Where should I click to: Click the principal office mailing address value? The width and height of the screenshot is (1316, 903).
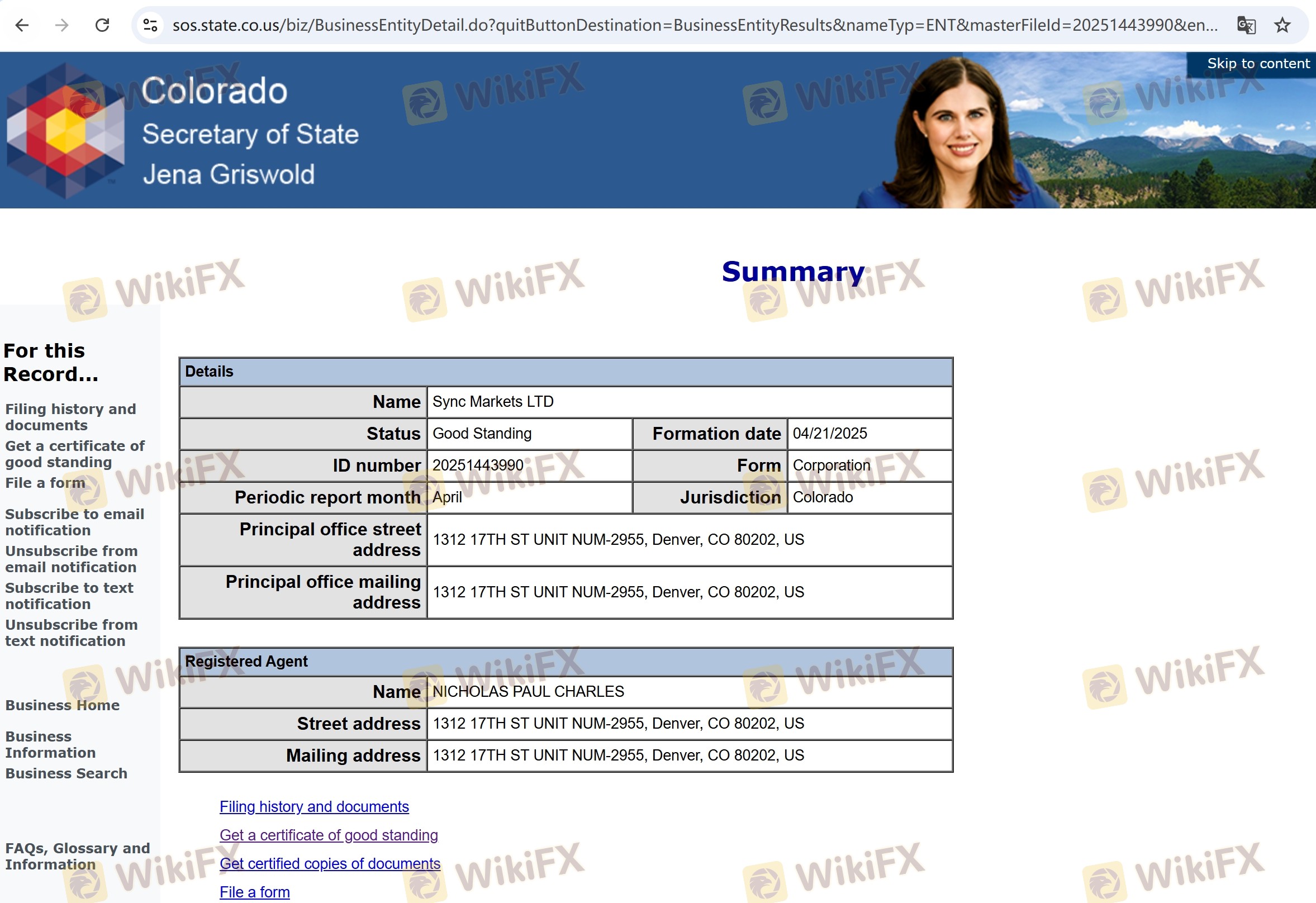pos(619,592)
